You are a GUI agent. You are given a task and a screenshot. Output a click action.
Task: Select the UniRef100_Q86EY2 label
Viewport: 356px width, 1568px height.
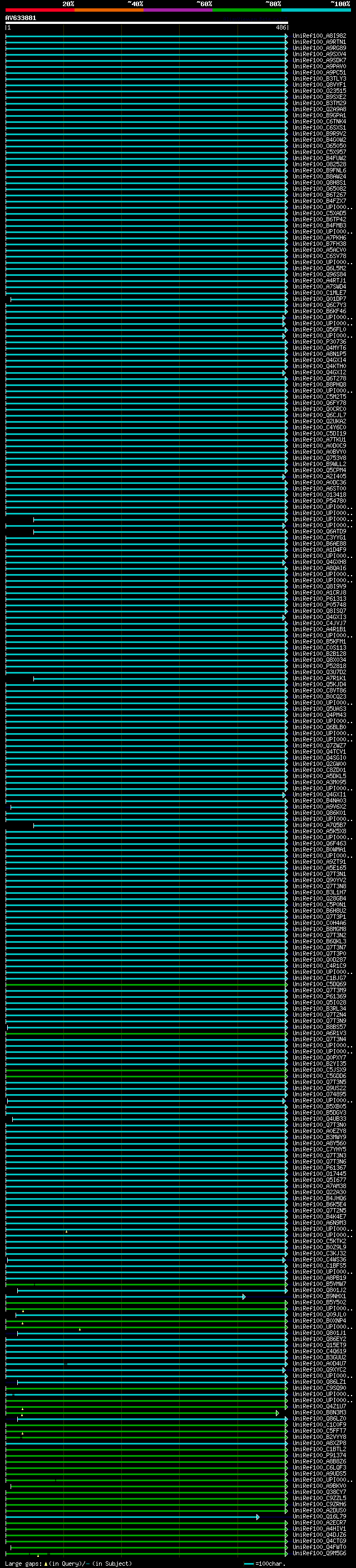pos(319,1339)
